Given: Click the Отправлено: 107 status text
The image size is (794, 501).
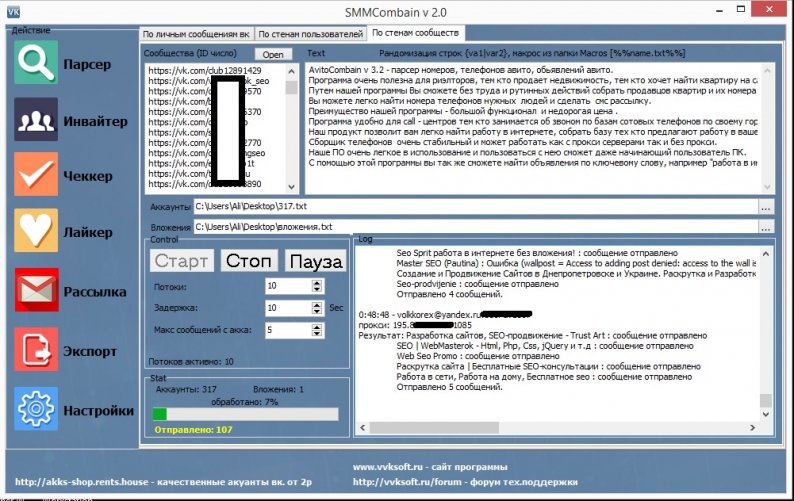Looking at the screenshot, I should [193, 430].
